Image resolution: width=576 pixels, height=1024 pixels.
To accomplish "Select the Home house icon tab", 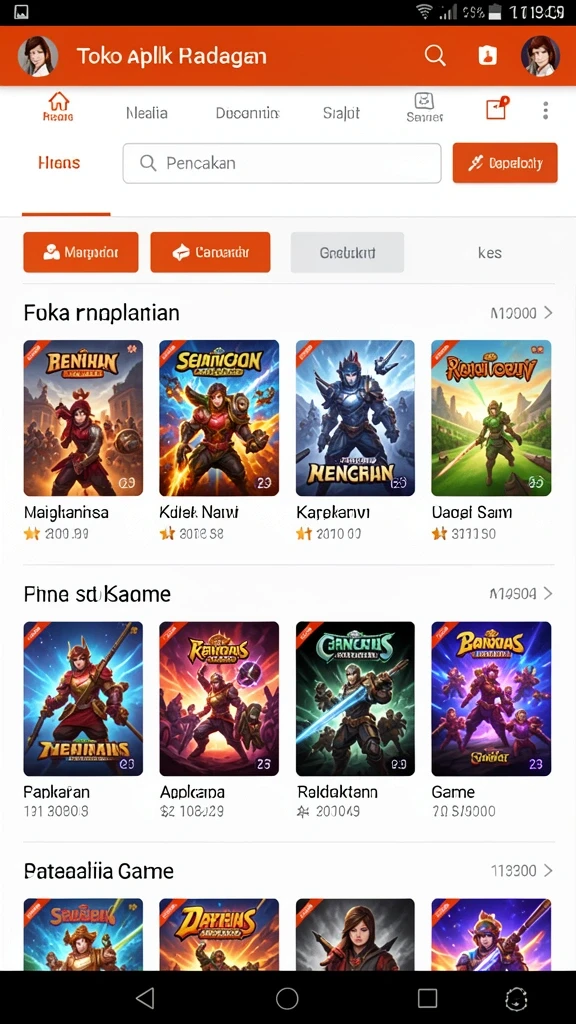I will [x=58, y=106].
